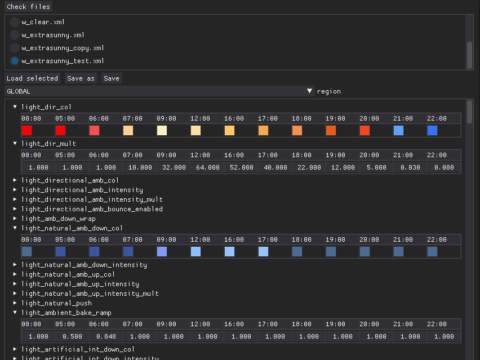The image size is (480, 360).
Task: Click light_dir_mult value 22.000 at 18:00
Action: (309, 167)
